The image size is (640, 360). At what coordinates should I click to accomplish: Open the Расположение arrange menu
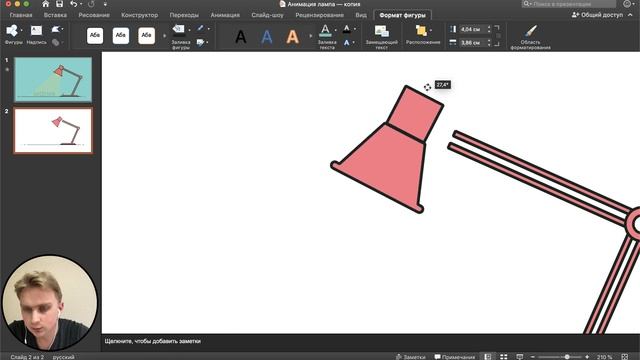[423, 35]
